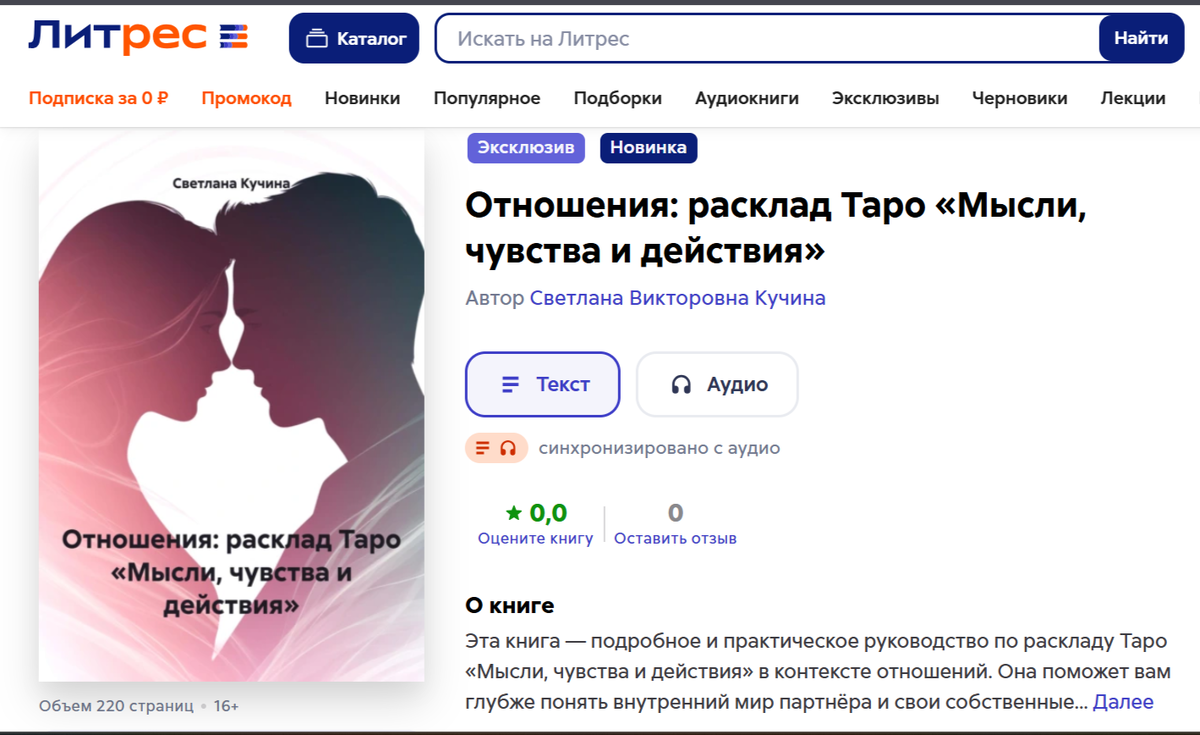1200x735 pixels.
Task: Toggle the Эксклюзив badge
Action: pyautogui.click(x=526, y=147)
